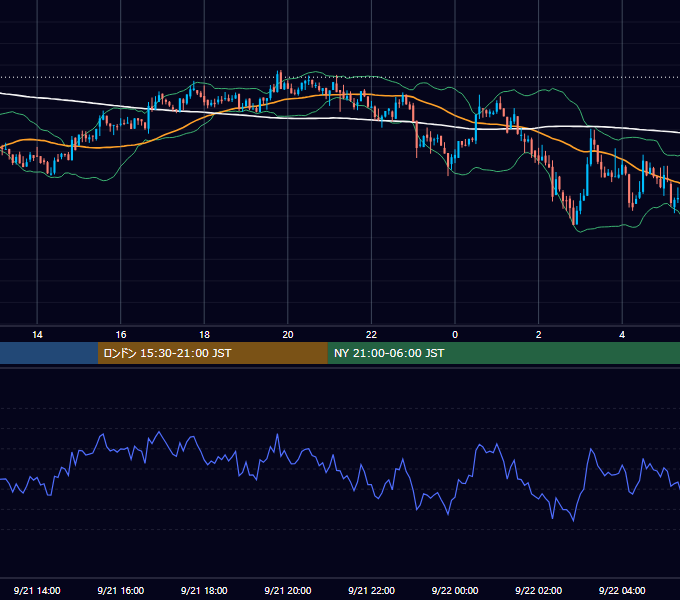Viewport: 680px width, 600px height.
Task: Click the 9/22 00:00 time label
Action: coord(455,590)
